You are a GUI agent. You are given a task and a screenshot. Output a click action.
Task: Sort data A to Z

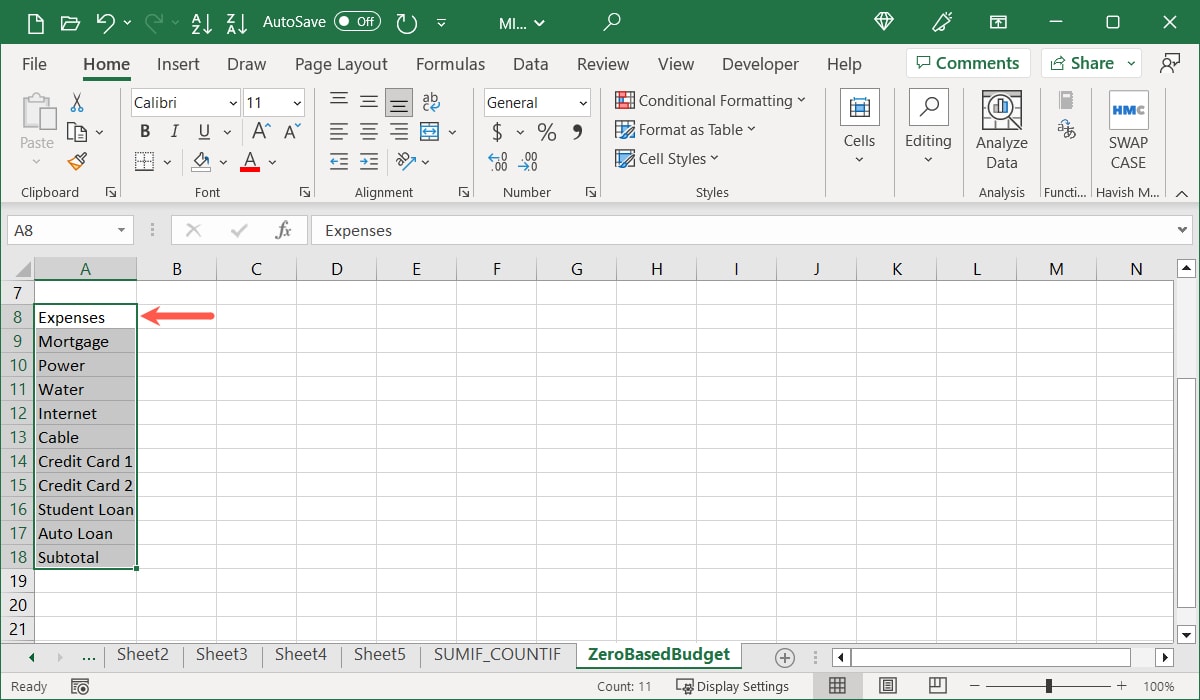pos(201,22)
